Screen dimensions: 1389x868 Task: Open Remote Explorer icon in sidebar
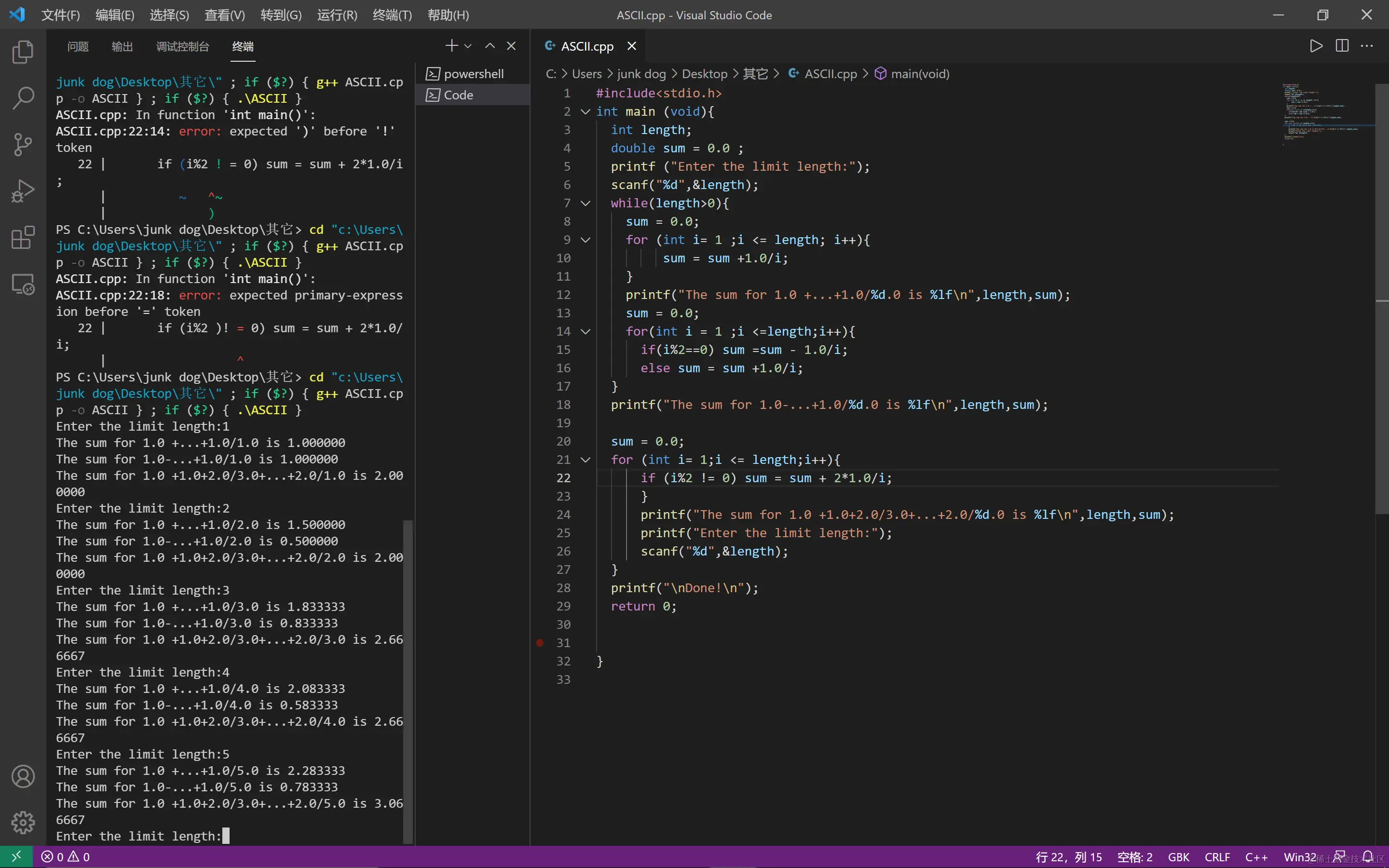23,284
